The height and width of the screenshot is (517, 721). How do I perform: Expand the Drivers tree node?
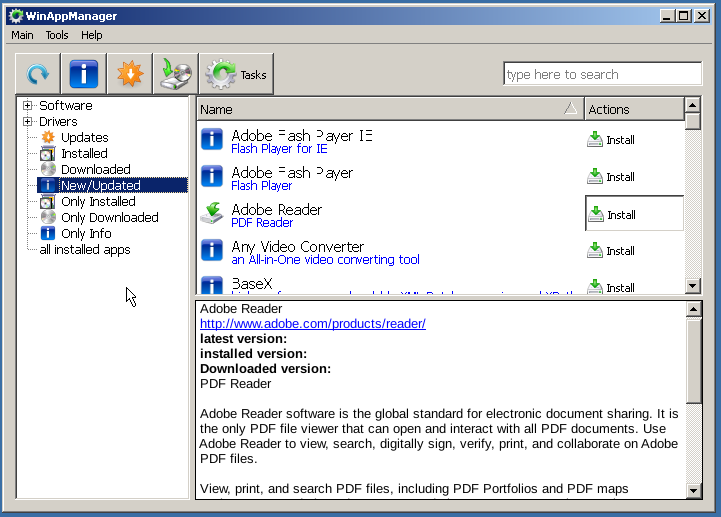[28, 122]
